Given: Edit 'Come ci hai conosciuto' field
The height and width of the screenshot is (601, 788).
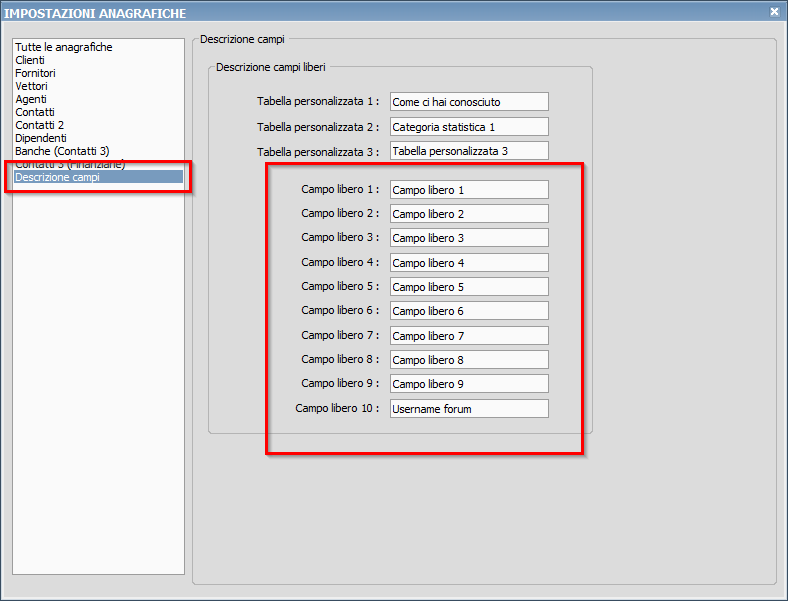Looking at the screenshot, I should pyautogui.click(x=469, y=102).
